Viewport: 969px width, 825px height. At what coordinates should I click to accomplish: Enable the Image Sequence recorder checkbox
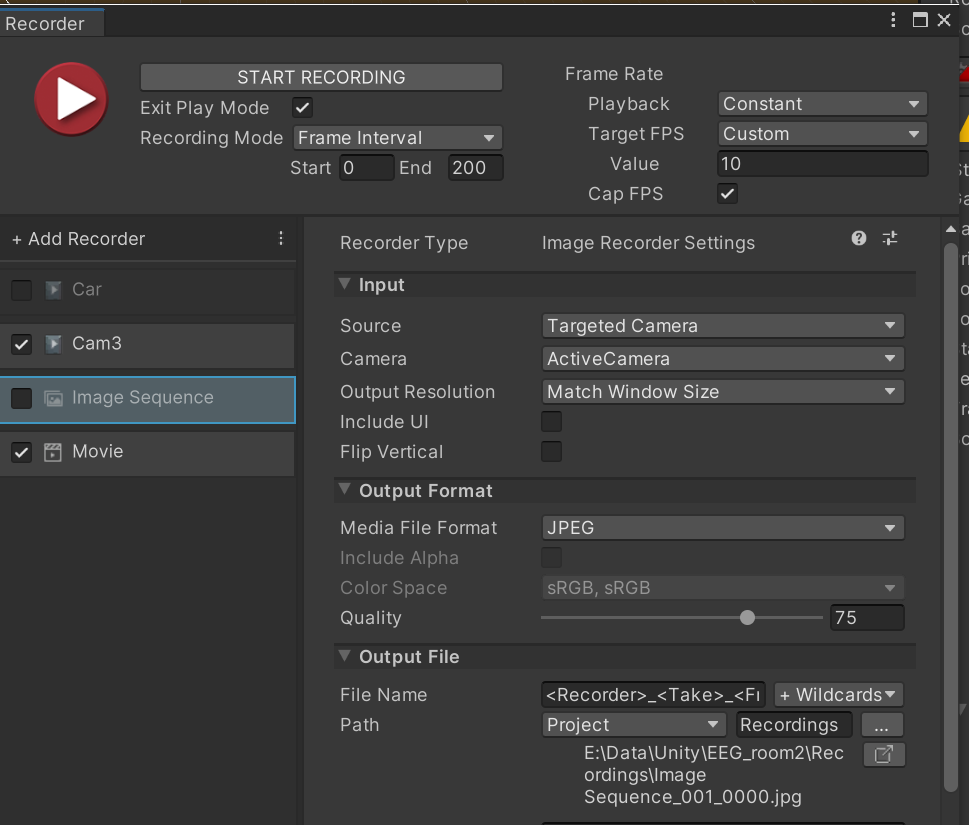tap(22, 398)
